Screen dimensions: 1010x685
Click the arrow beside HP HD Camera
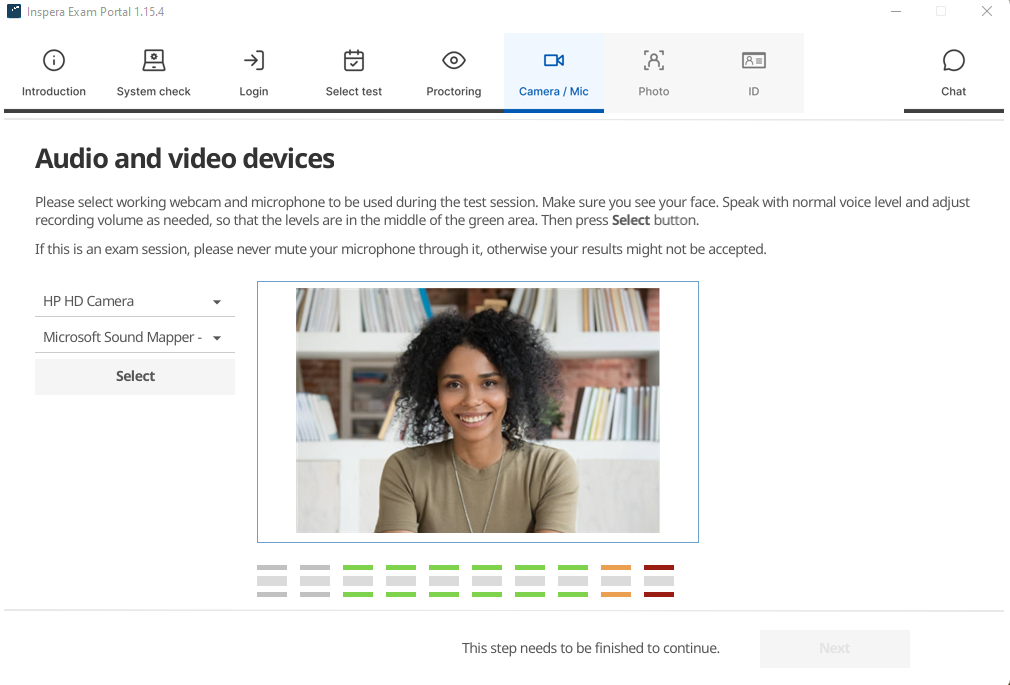[217, 302]
